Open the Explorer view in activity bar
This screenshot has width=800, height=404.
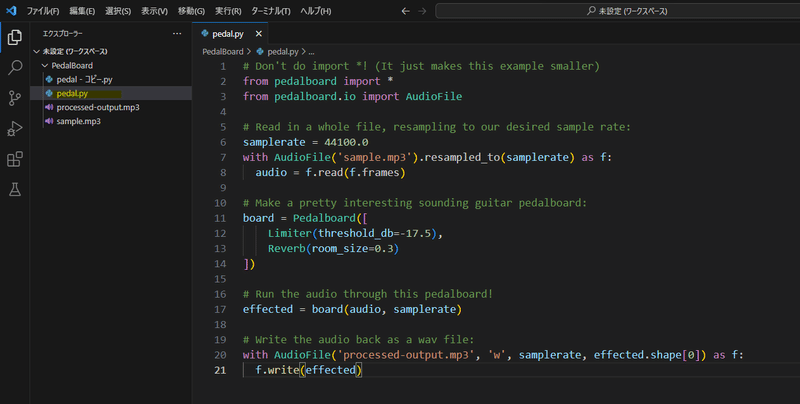[x=15, y=37]
